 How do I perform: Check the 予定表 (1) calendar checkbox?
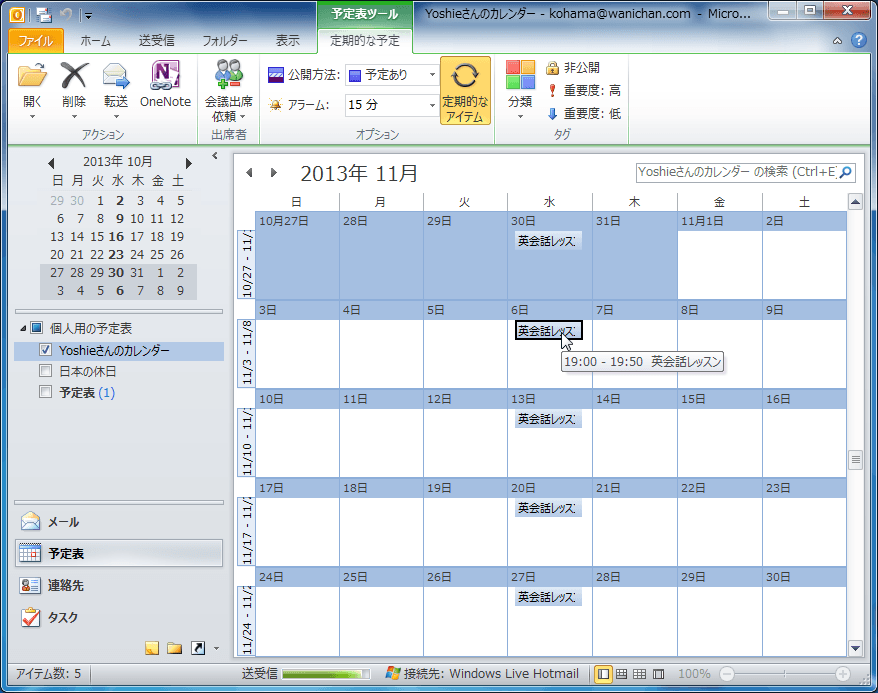[x=46, y=391]
